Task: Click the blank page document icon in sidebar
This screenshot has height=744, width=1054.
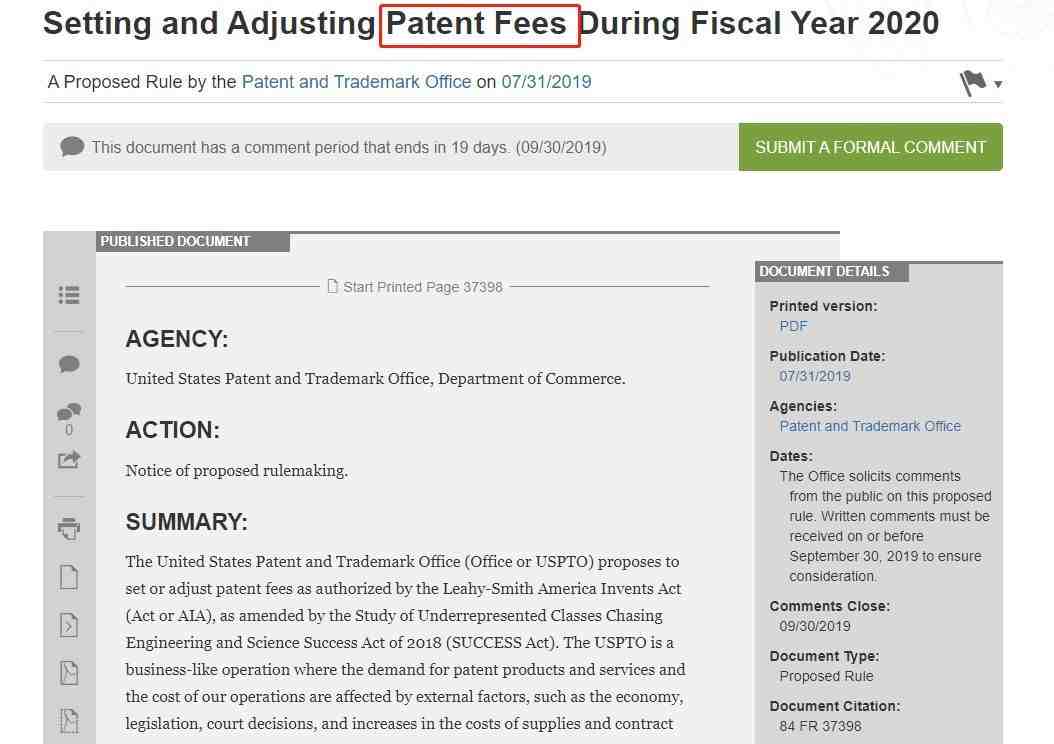Action: click(69, 577)
